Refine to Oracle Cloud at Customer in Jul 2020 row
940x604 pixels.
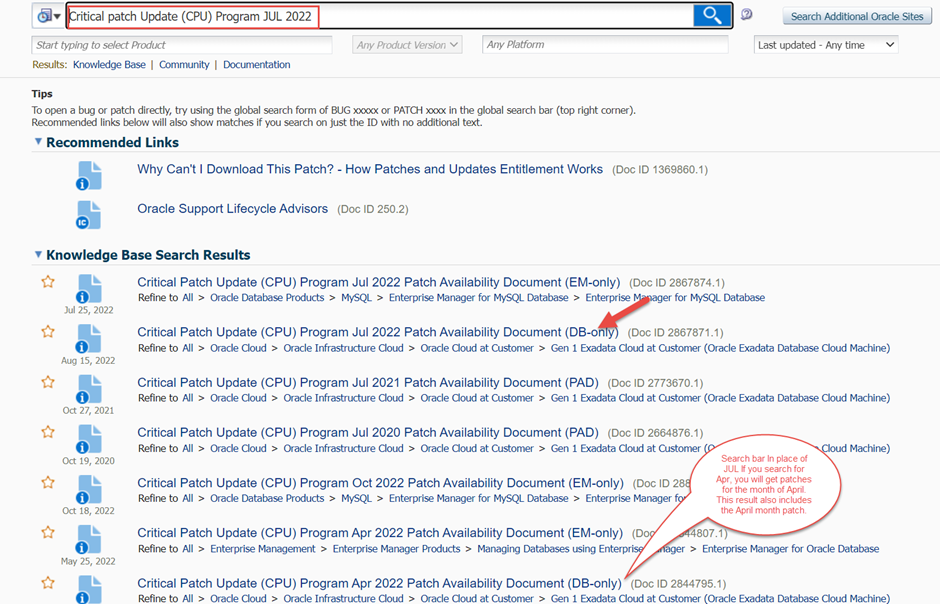477,448
